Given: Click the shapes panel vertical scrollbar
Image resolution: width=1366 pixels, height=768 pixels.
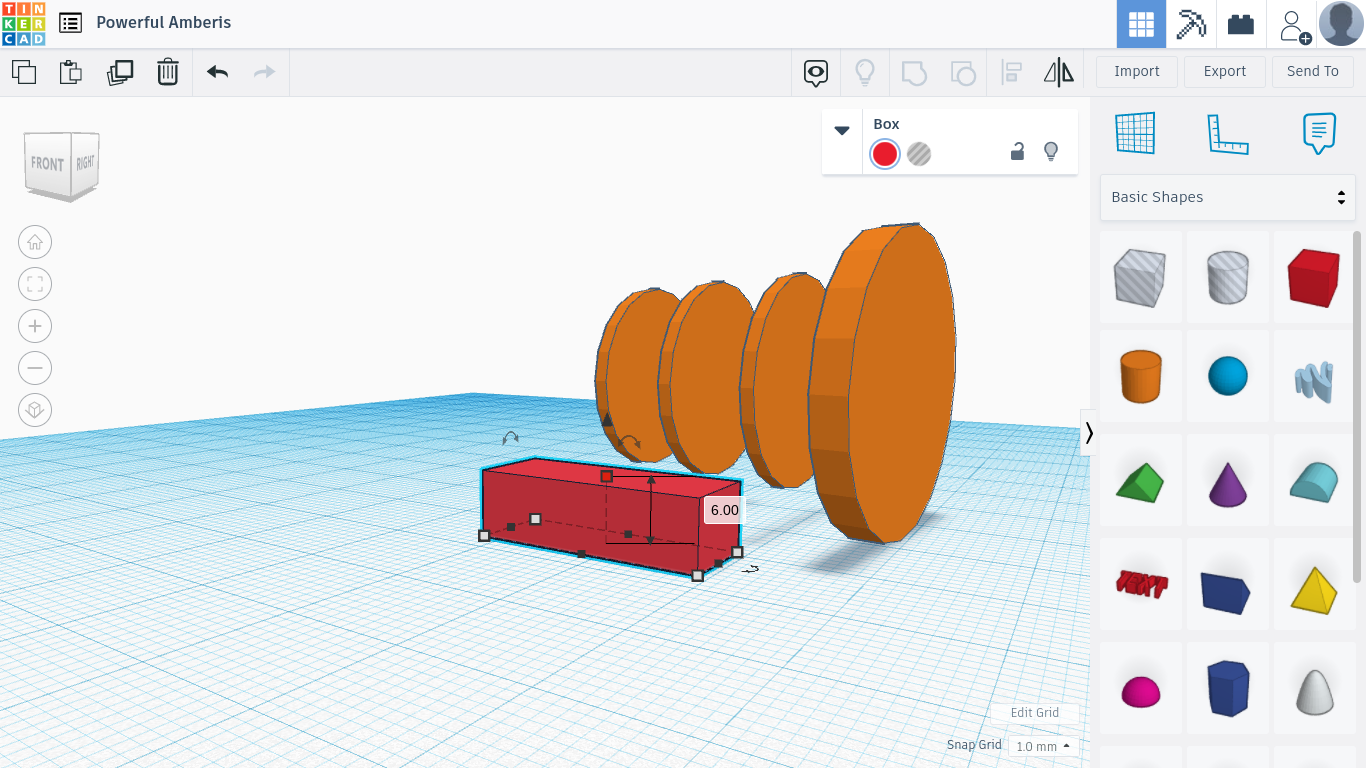Looking at the screenshot, I should 1357,406.
